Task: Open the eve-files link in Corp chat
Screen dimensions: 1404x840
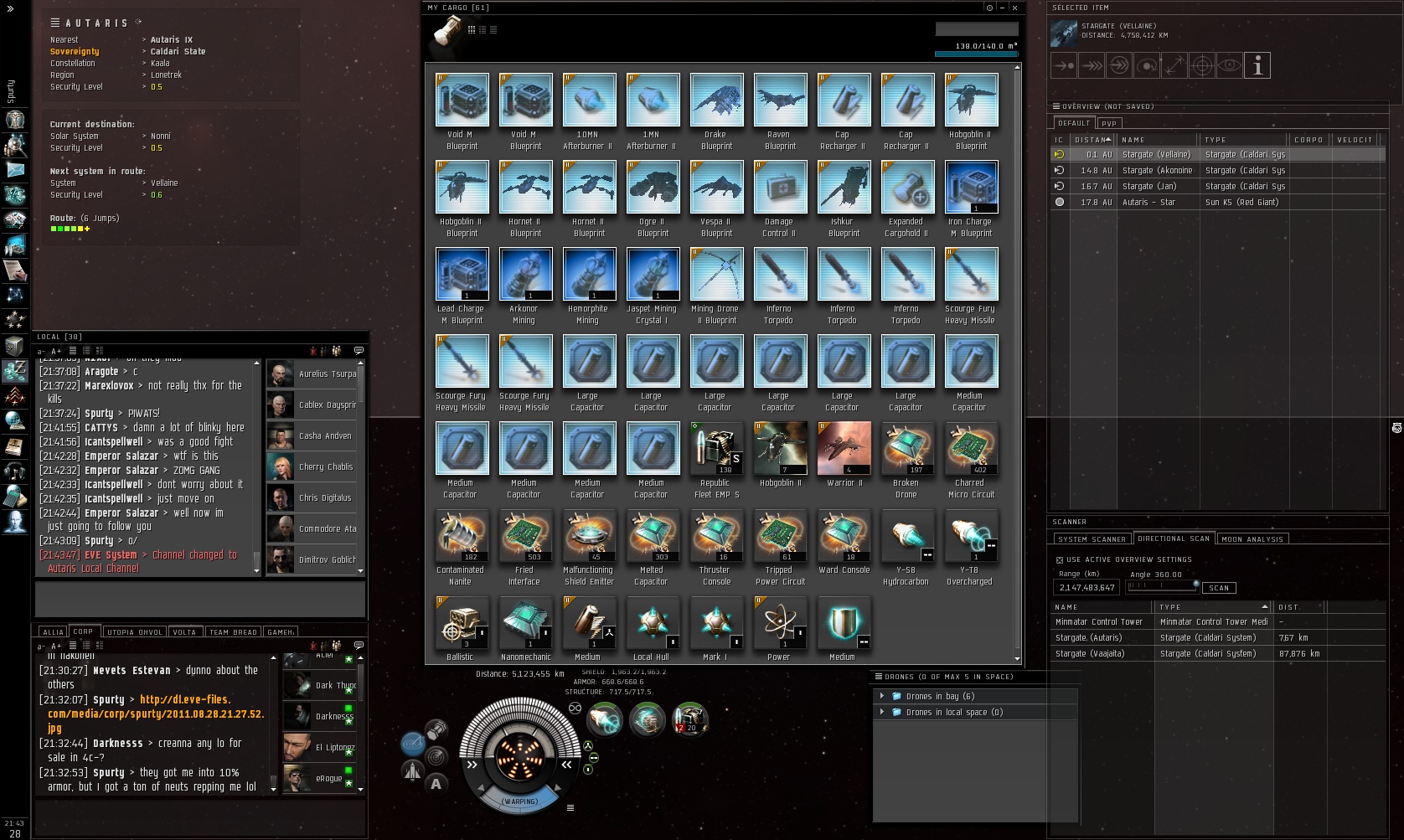Action: click(156, 714)
